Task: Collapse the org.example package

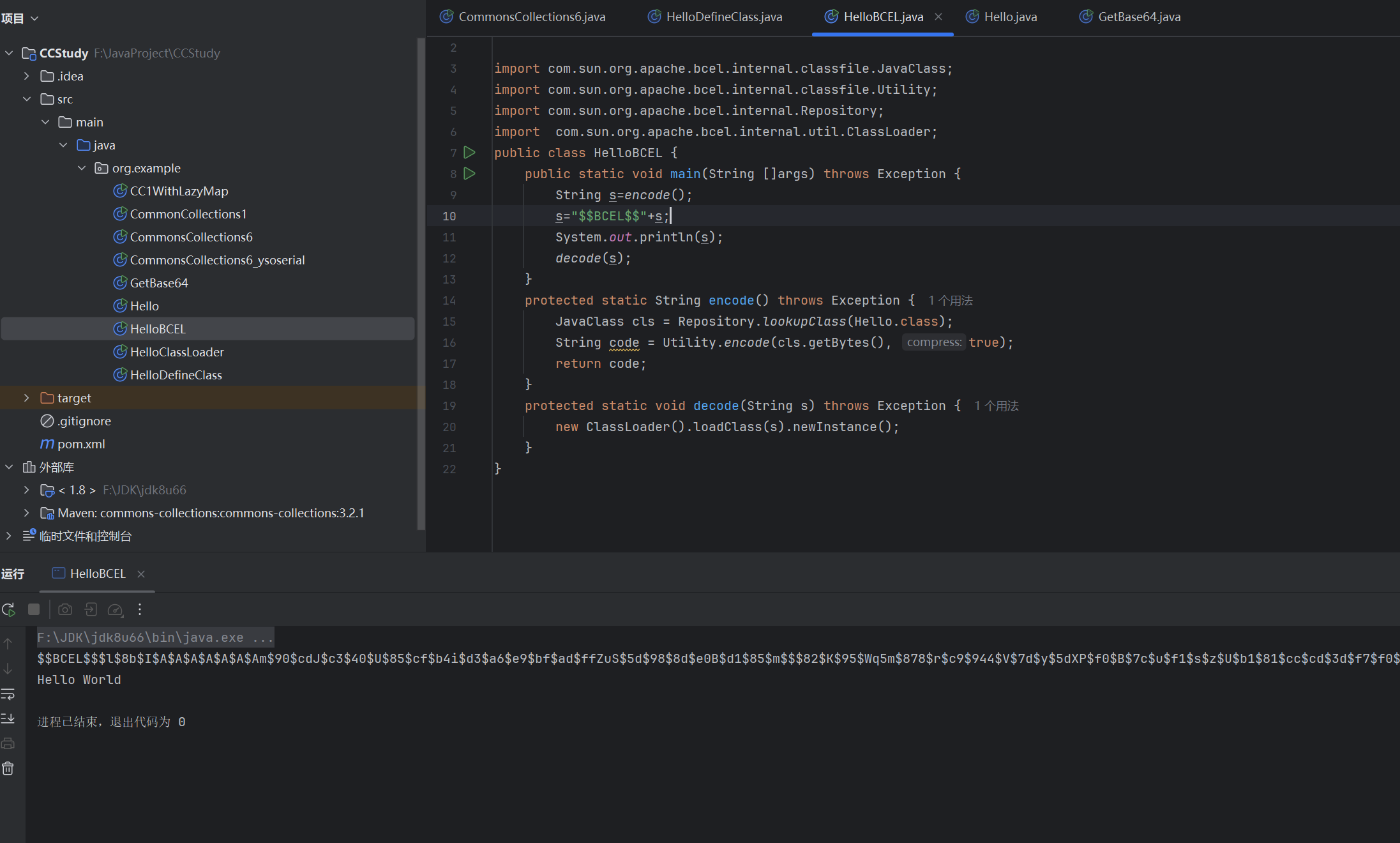Action: point(82,168)
